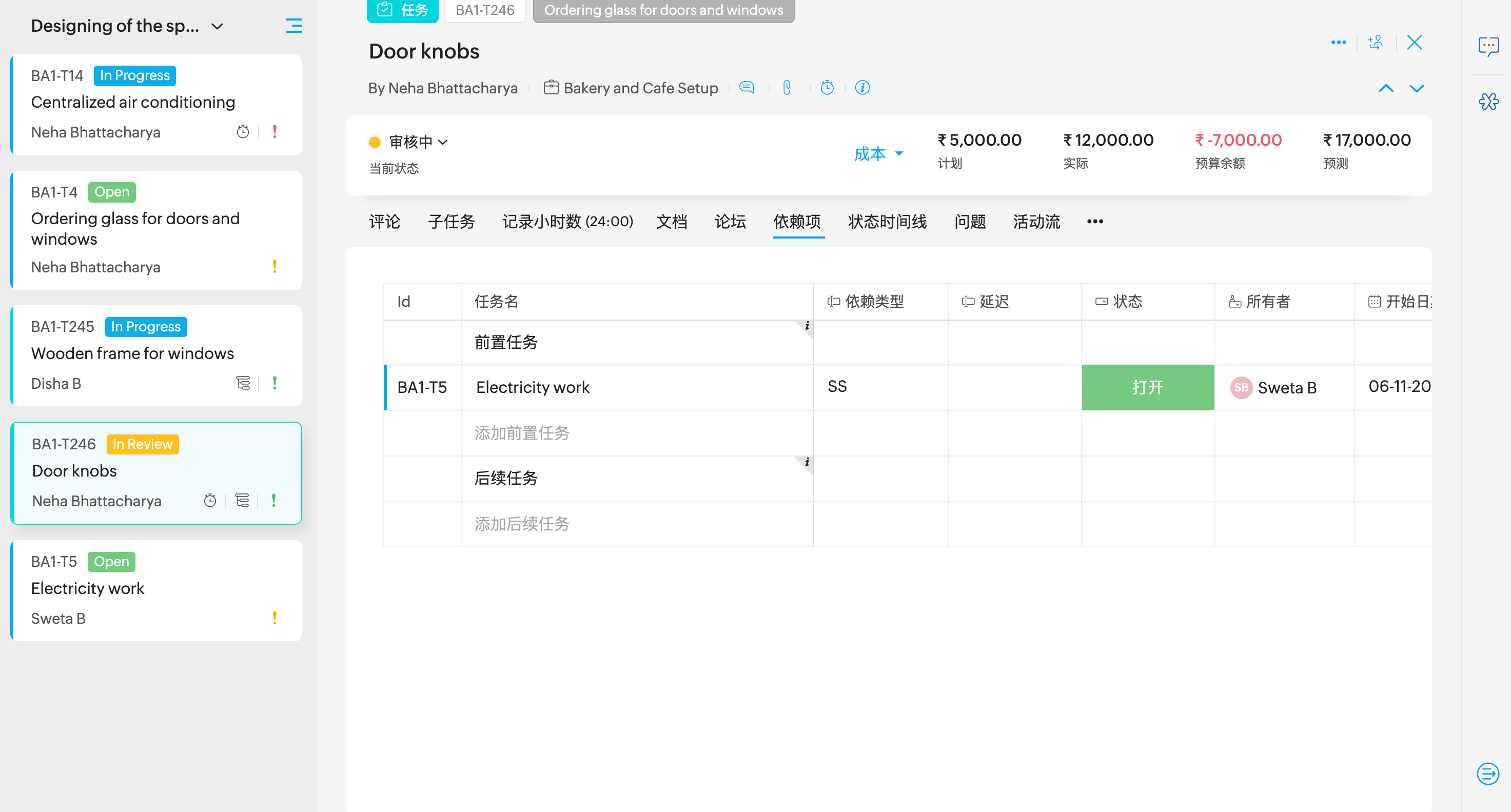Click the attachment paperclip icon
1511x812 pixels.
787,88
